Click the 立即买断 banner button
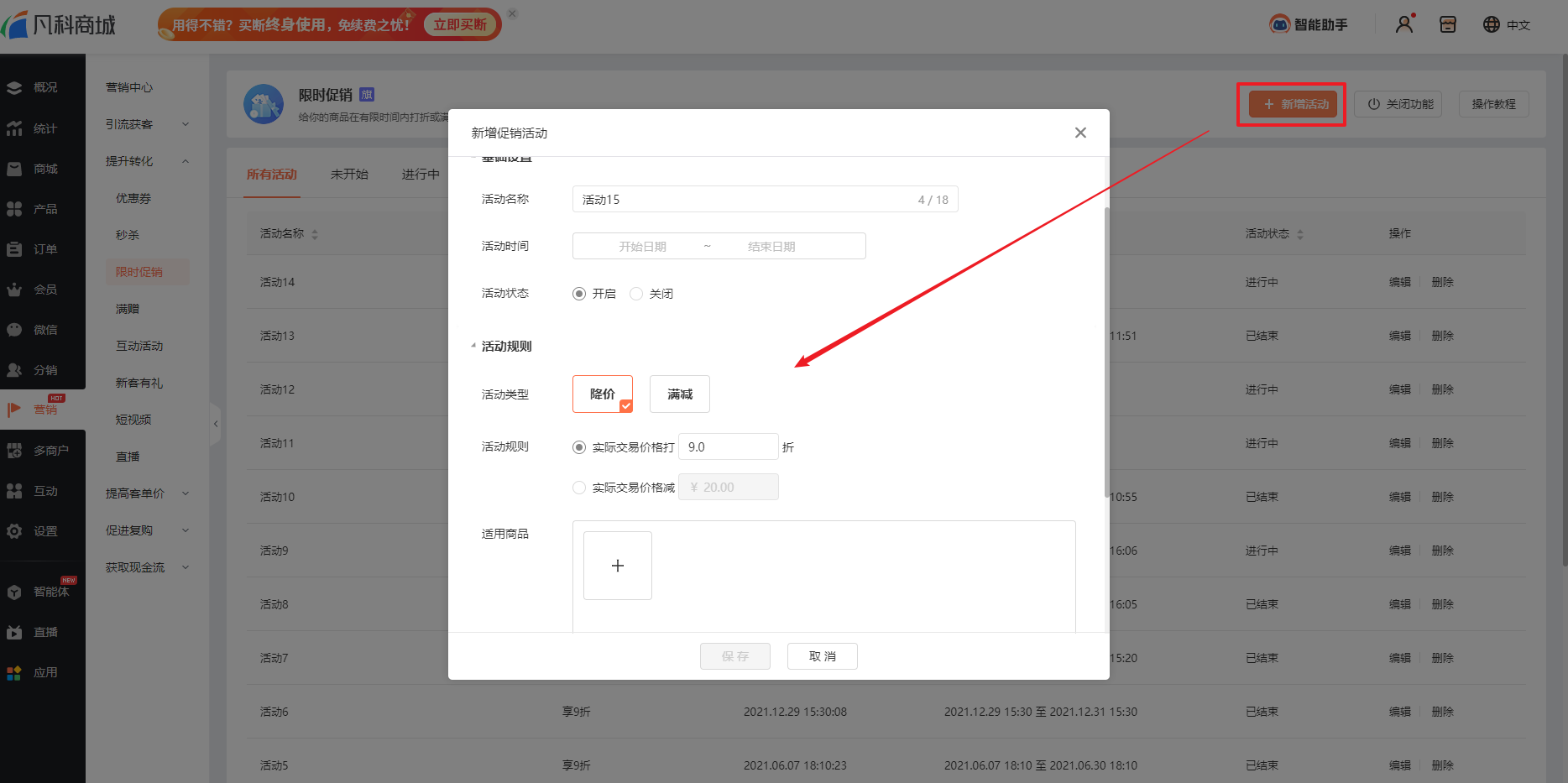Image resolution: width=1568 pixels, height=783 pixels. click(x=459, y=24)
